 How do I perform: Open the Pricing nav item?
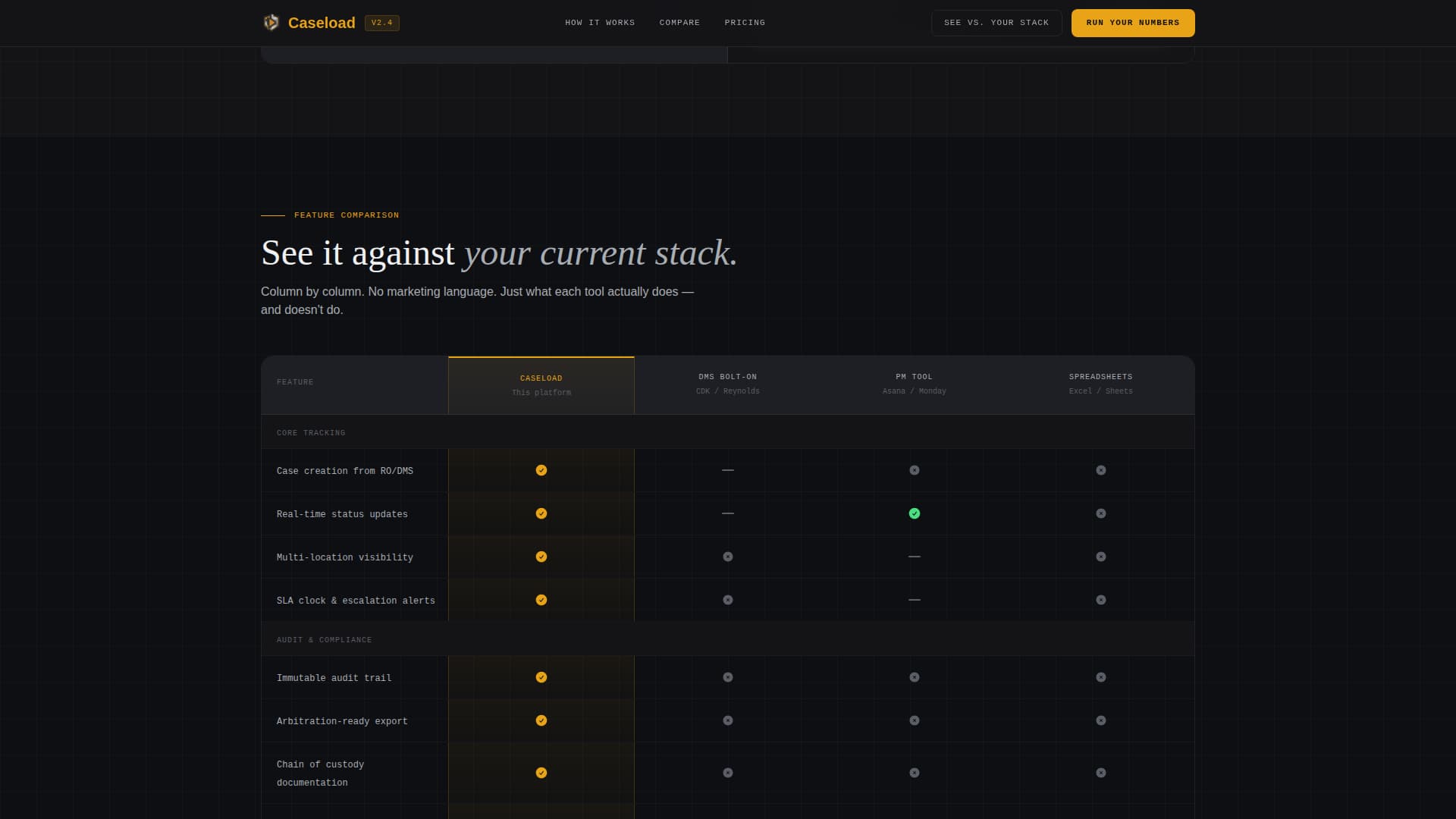pyautogui.click(x=745, y=23)
